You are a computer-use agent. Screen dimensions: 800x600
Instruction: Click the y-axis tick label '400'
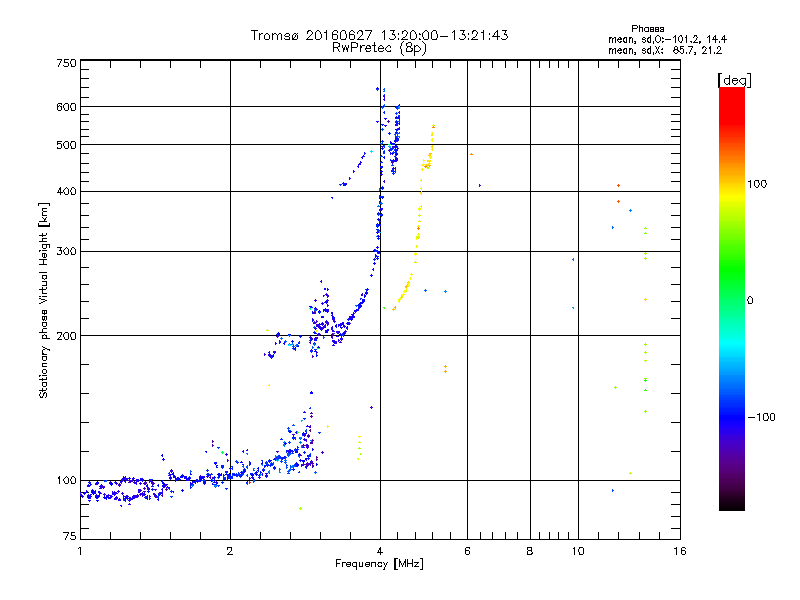pyautogui.click(x=66, y=191)
